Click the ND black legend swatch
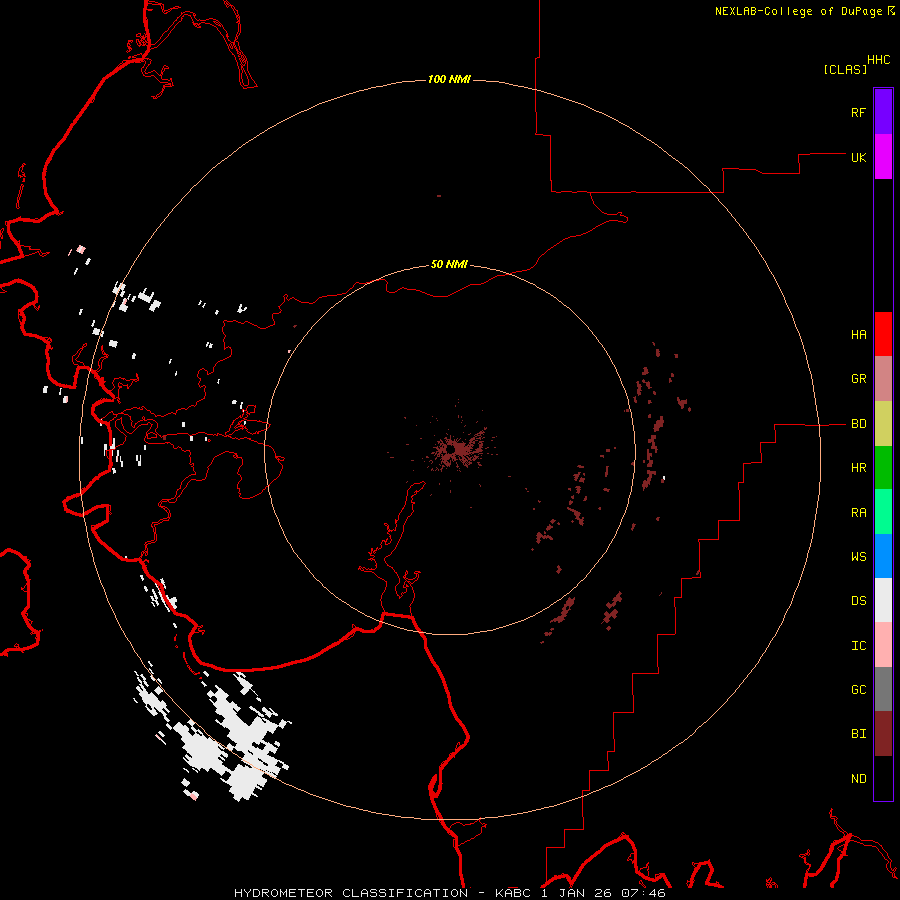Screen dimensions: 900x900 (883, 778)
